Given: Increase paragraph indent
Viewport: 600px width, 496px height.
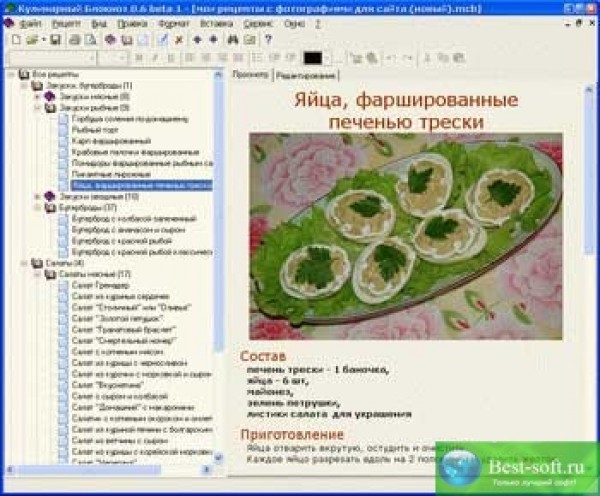Looking at the screenshot, I should (290, 58).
